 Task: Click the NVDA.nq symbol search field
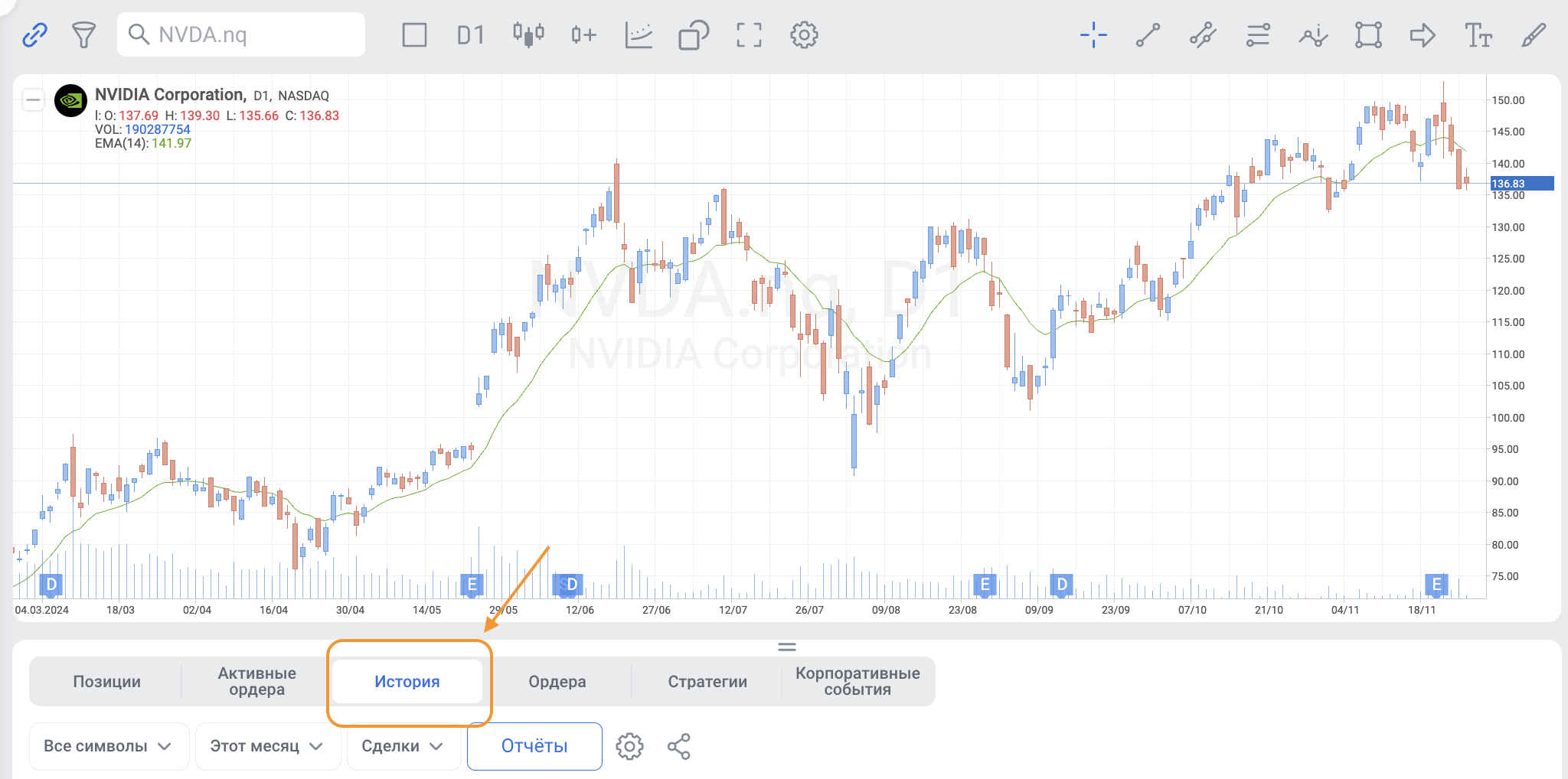(241, 34)
